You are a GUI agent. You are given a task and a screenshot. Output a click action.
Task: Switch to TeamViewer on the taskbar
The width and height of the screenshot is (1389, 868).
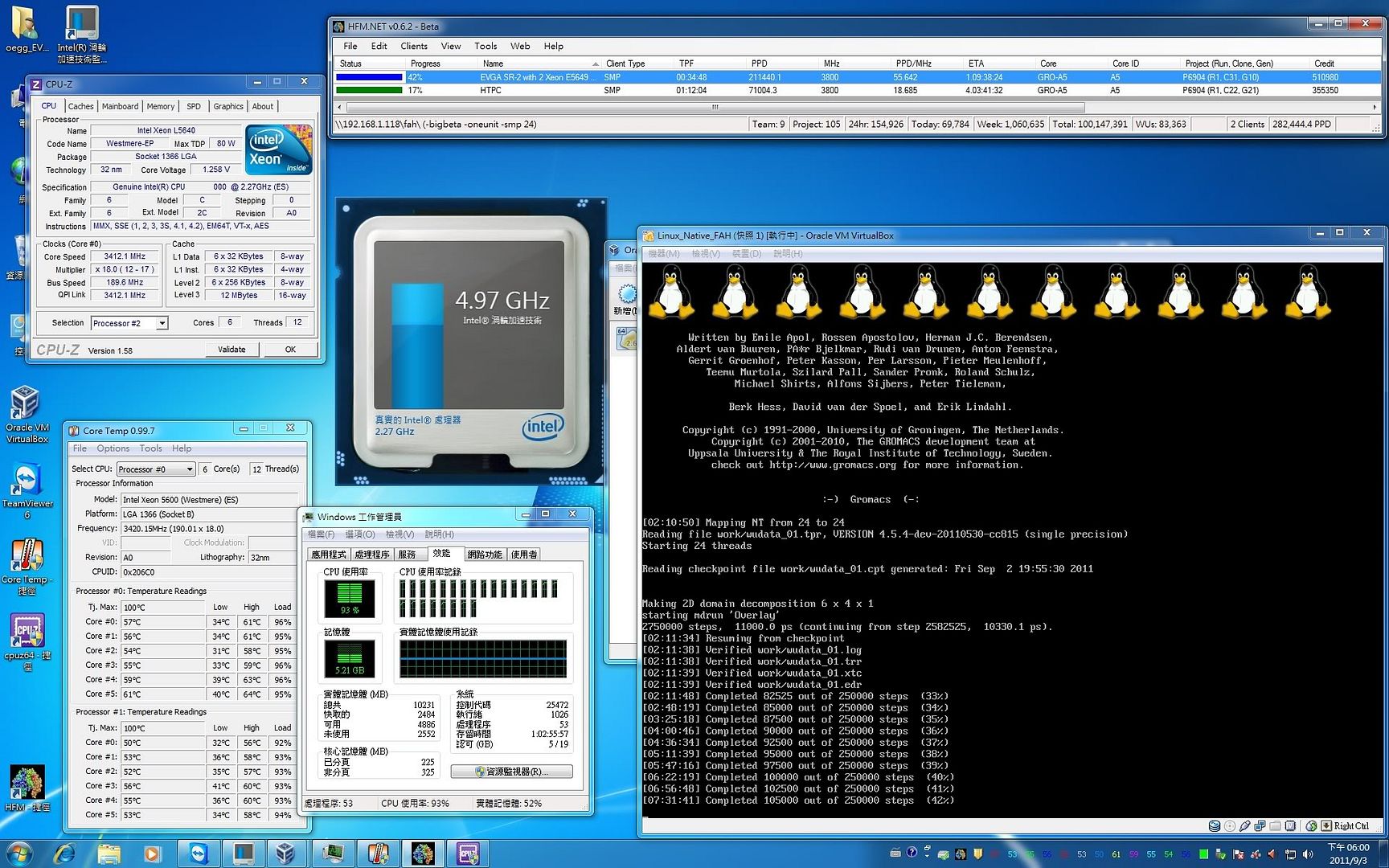pos(198,854)
